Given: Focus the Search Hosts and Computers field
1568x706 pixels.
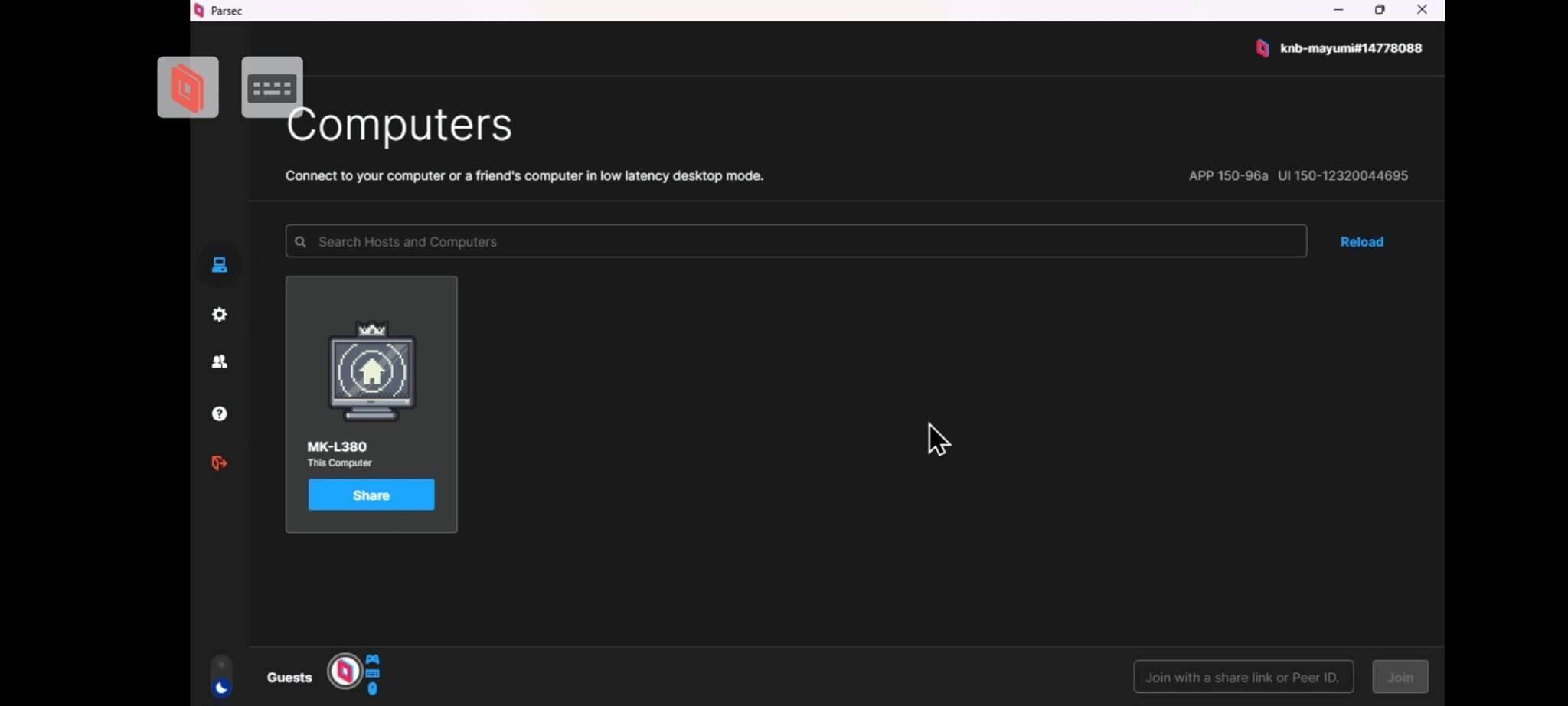Looking at the screenshot, I should (x=796, y=242).
